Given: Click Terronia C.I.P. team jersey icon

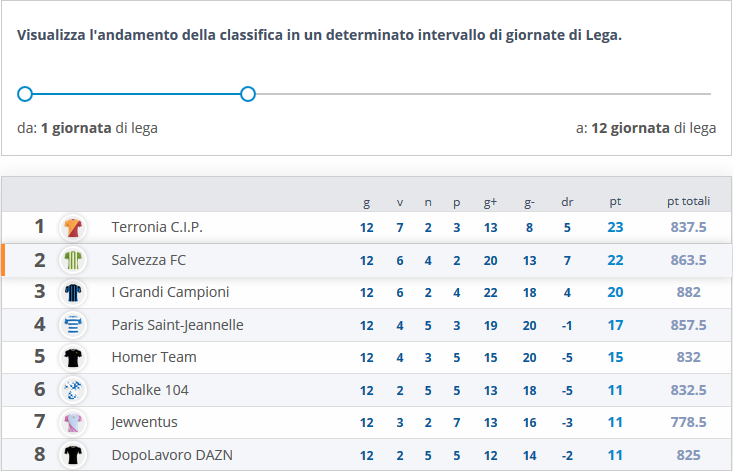Looking at the screenshot, I should (73, 228).
